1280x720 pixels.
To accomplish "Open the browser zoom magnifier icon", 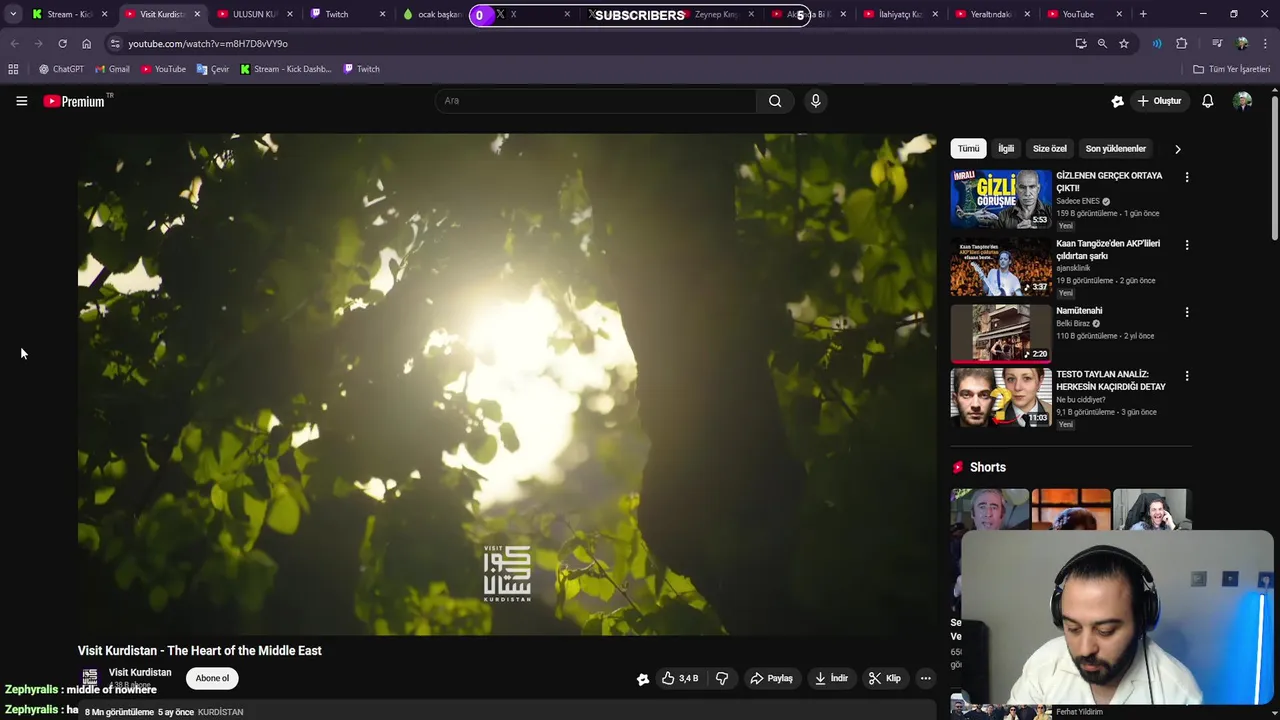I will click(1102, 44).
